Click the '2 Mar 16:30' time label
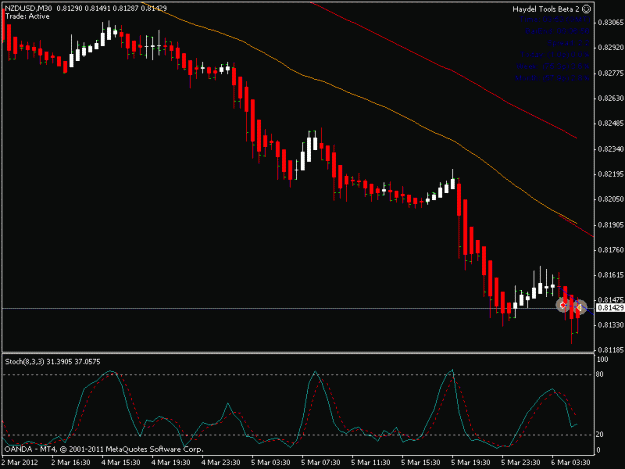 click(x=71, y=463)
